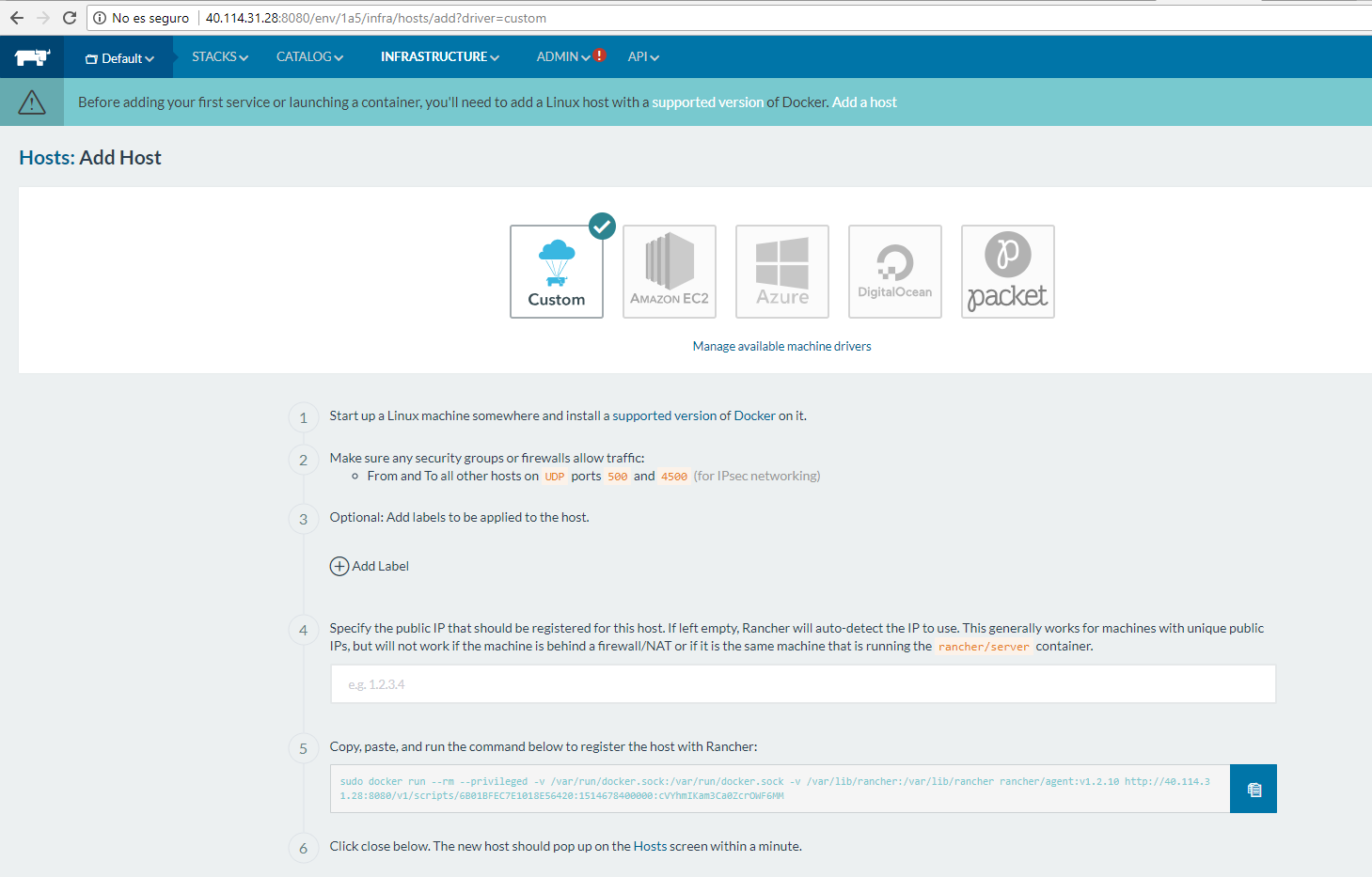Go back in the browser
The height and width of the screenshot is (877, 1372).
pos(17,18)
